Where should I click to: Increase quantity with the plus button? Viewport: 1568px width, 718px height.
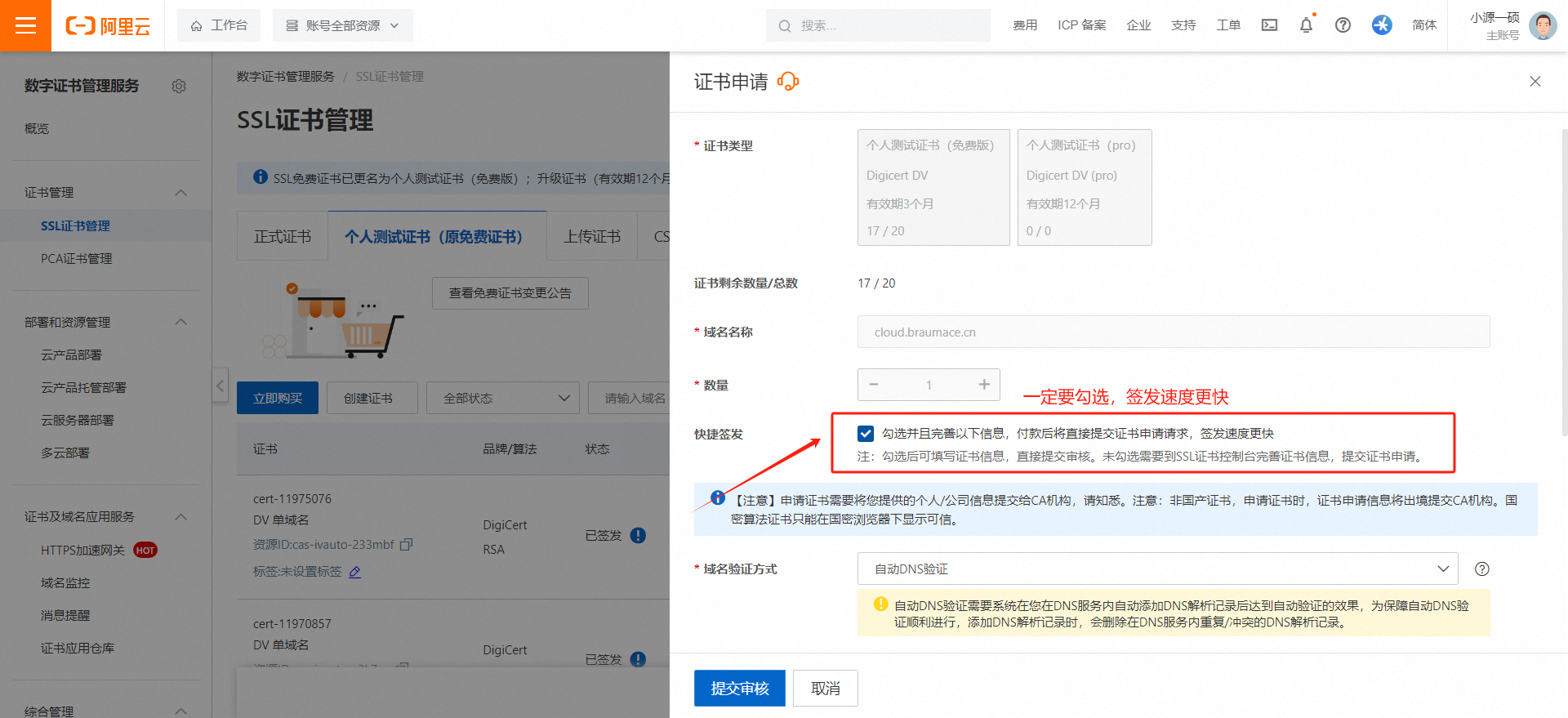[984, 385]
